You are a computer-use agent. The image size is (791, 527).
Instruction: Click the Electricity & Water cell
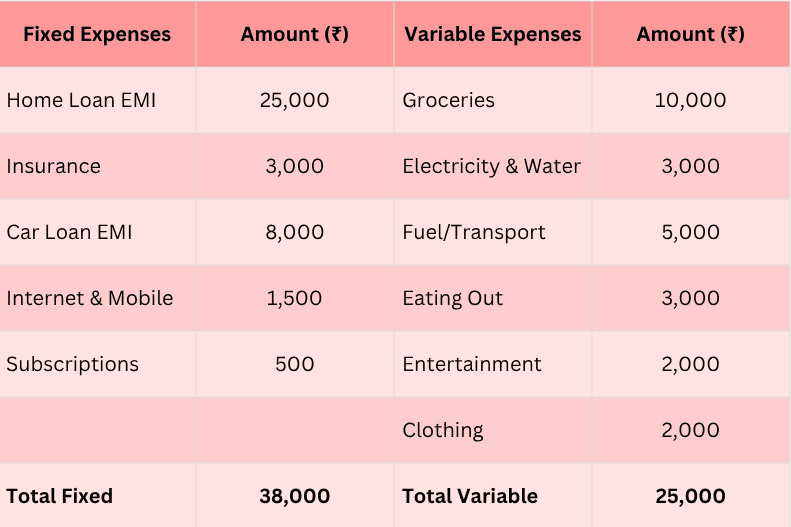click(x=492, y=166)
